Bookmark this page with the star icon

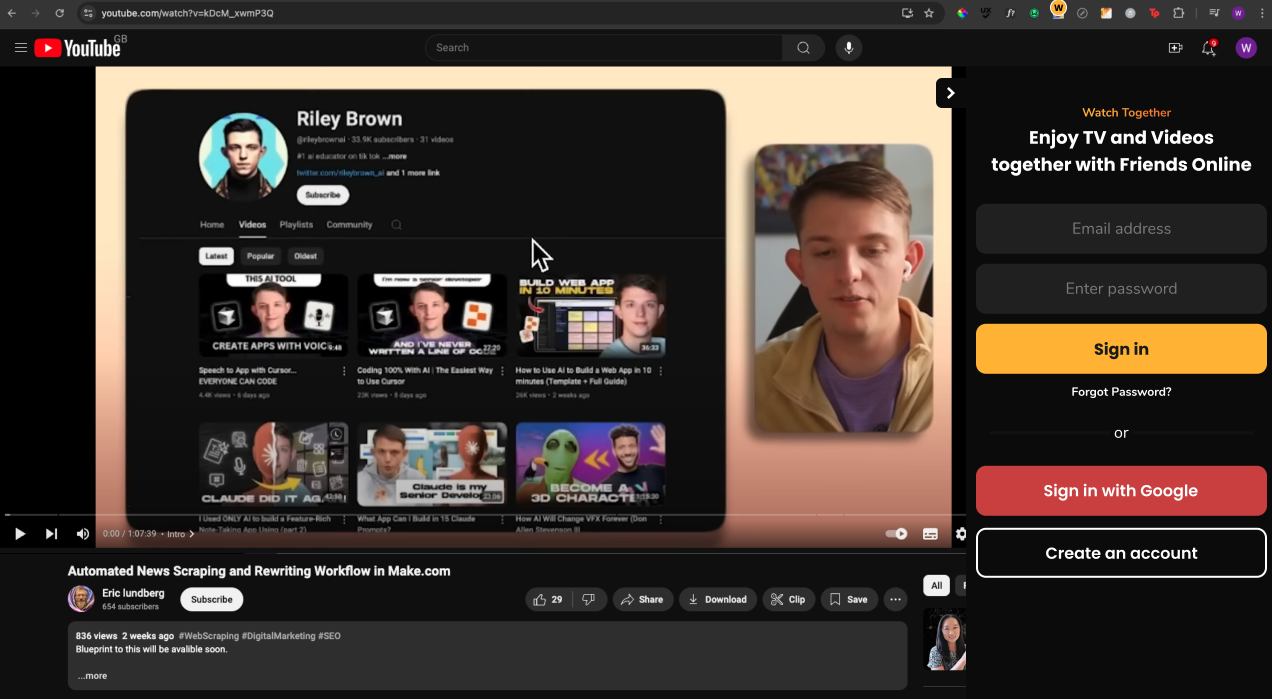coord(929,13)
